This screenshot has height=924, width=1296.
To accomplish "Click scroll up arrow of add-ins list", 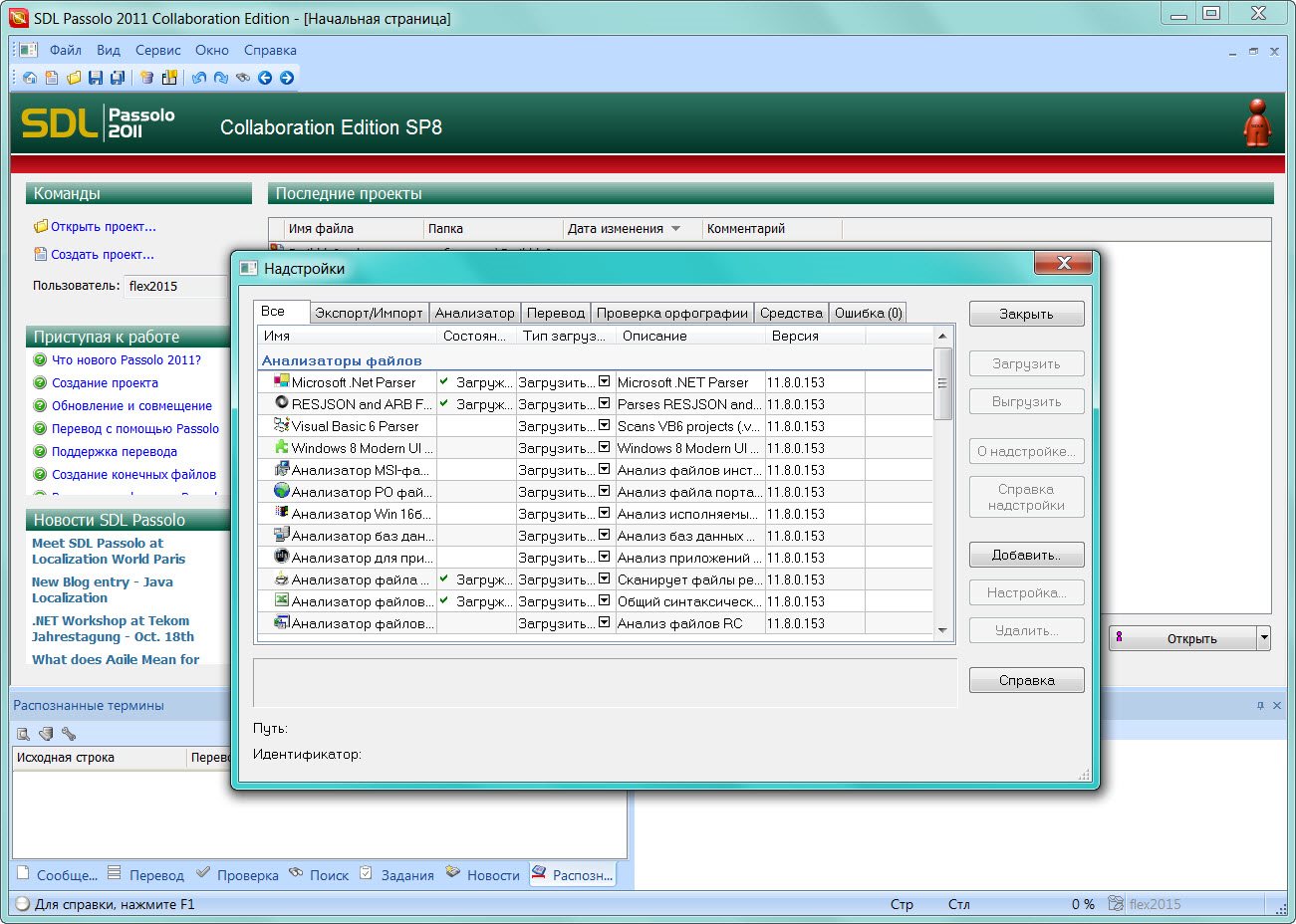I will point(943,337).
